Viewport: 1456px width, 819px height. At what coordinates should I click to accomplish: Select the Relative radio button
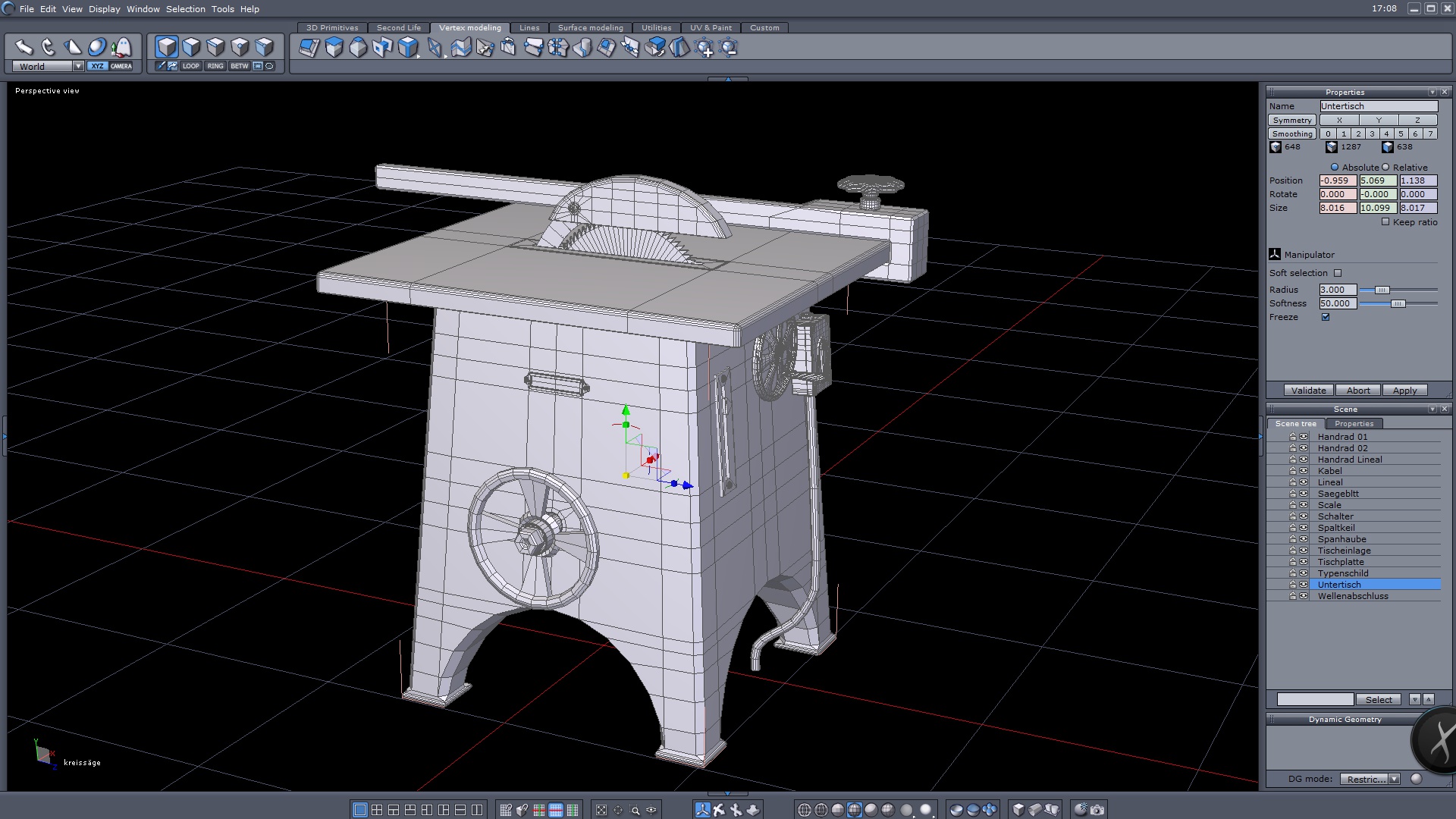point(1385,168)
